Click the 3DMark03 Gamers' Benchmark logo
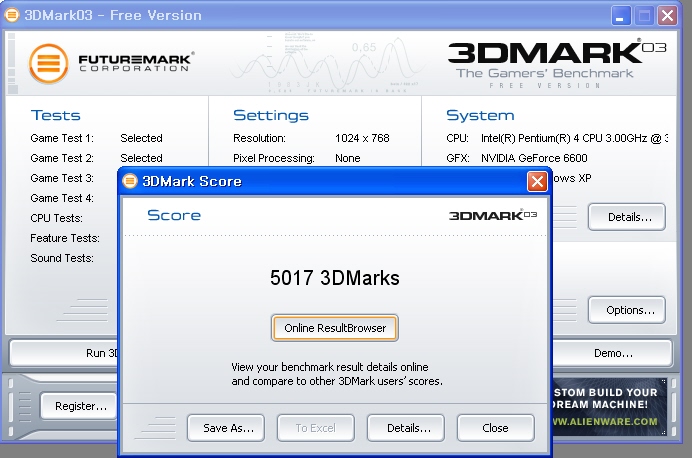 tap(556, 64)
